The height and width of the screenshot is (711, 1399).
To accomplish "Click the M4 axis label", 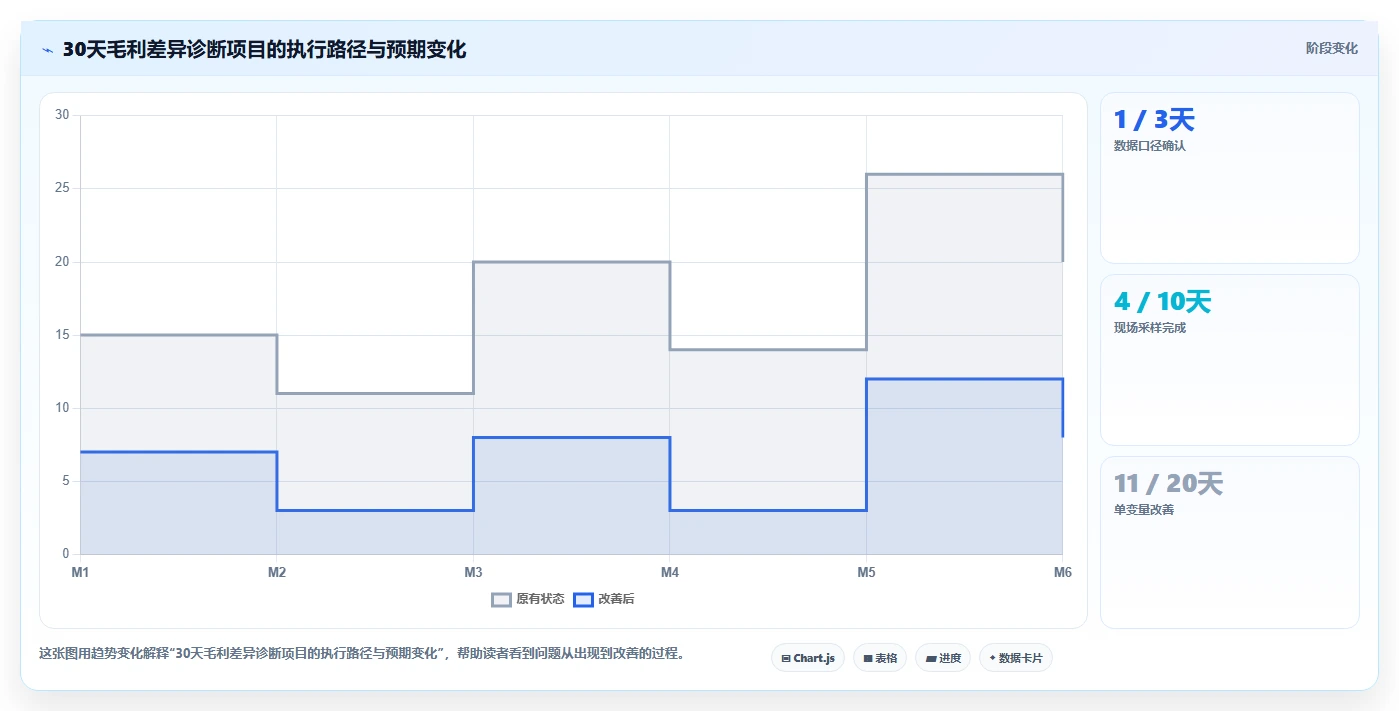I will (x=670, y=572).
